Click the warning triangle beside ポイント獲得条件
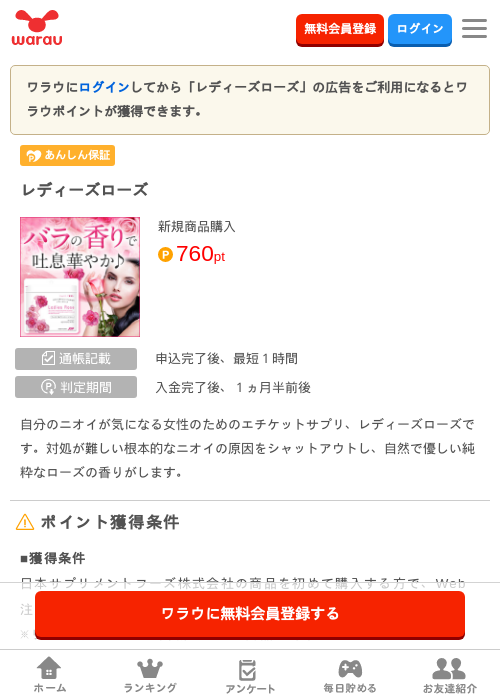The image size is (500, 700). pyautogui.click(x=25, y=522)
